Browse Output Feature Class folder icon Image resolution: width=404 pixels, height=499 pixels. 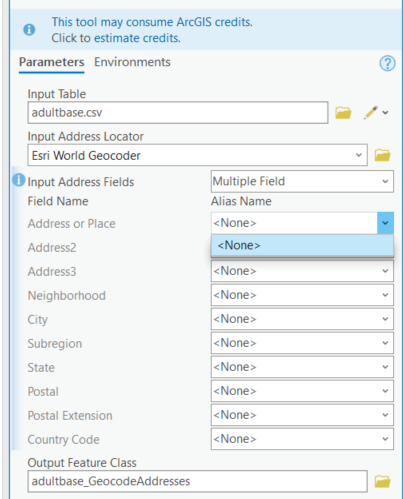point(382,481)
